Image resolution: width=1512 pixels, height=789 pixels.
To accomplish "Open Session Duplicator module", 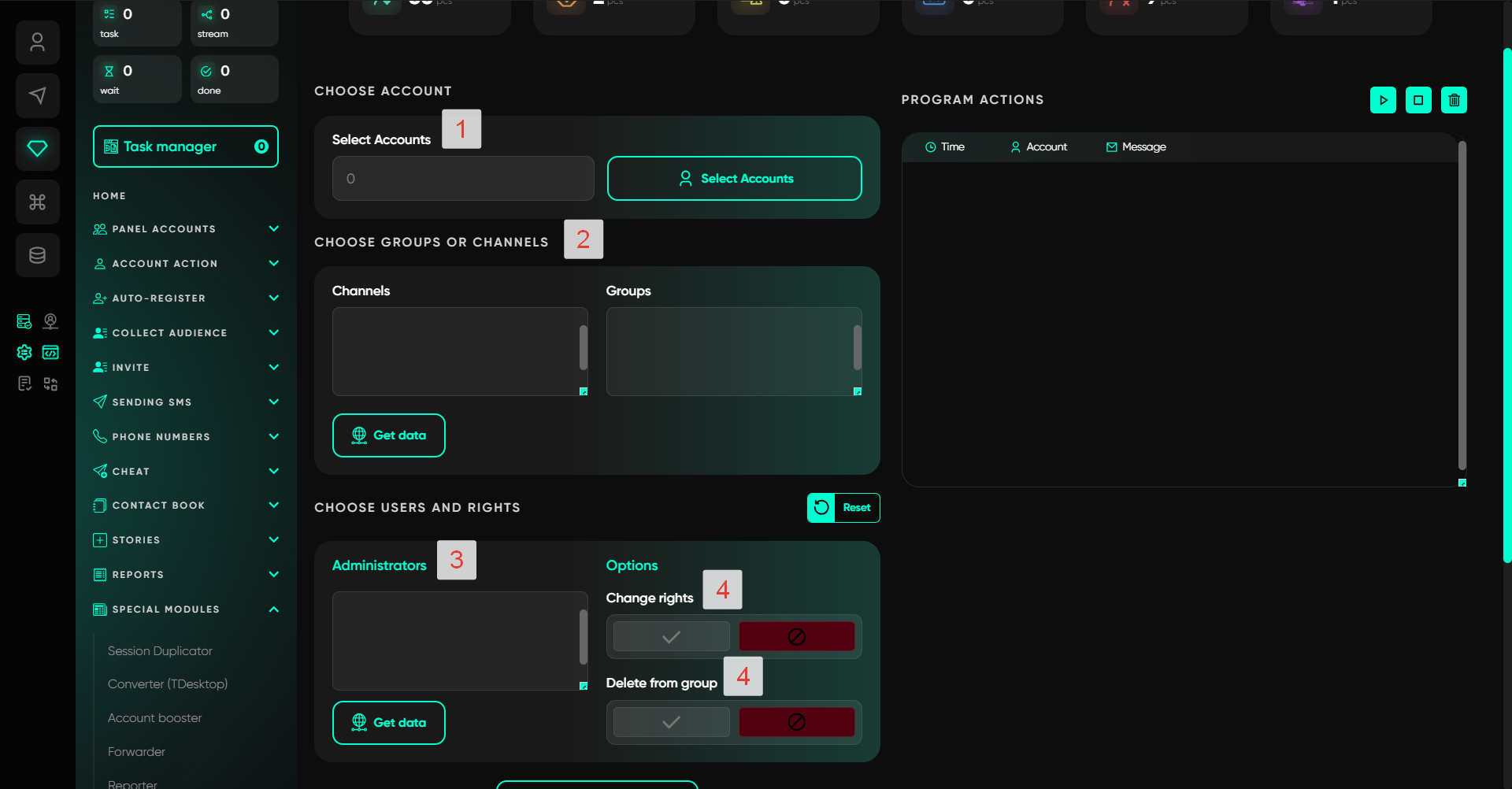I will (x=160, y=651).
